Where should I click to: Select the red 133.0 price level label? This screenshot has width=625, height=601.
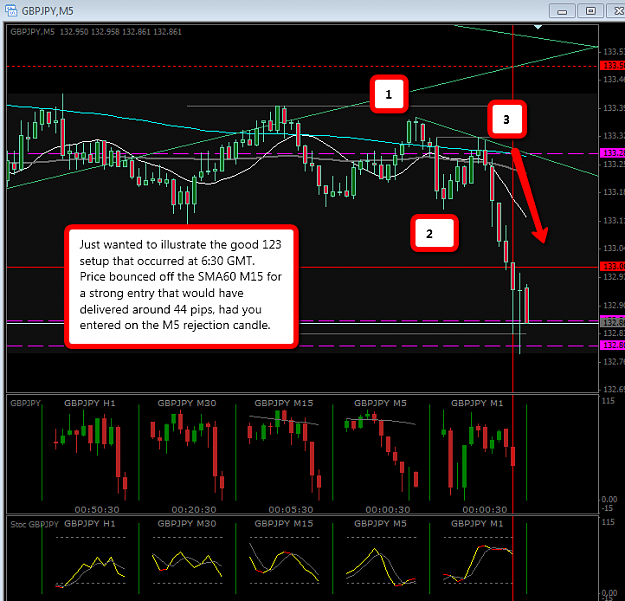click(613, 266)
